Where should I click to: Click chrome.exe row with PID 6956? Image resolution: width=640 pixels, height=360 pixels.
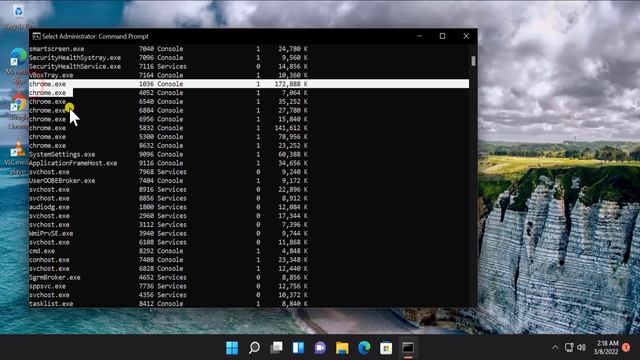click(x=168, y=119)
